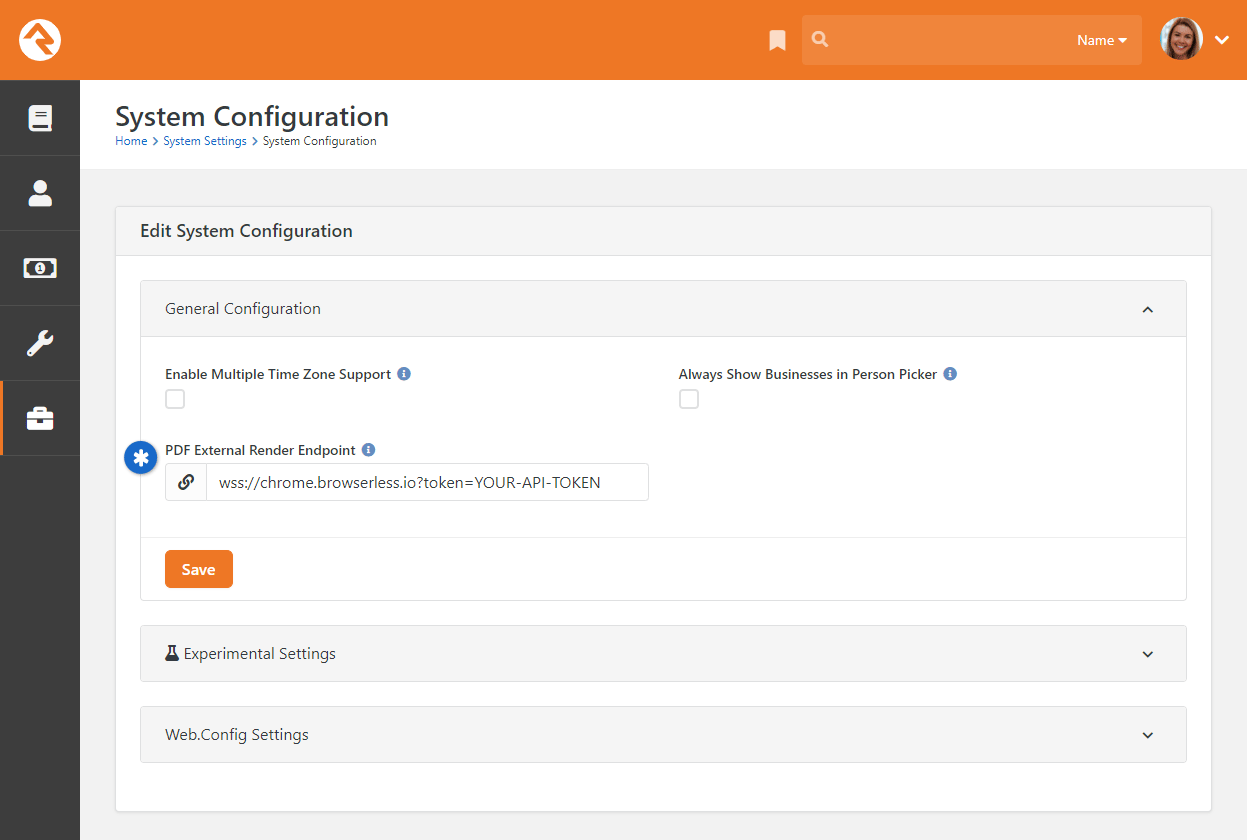Click System Configuration breadcrumb text

[x=320, y=141]
